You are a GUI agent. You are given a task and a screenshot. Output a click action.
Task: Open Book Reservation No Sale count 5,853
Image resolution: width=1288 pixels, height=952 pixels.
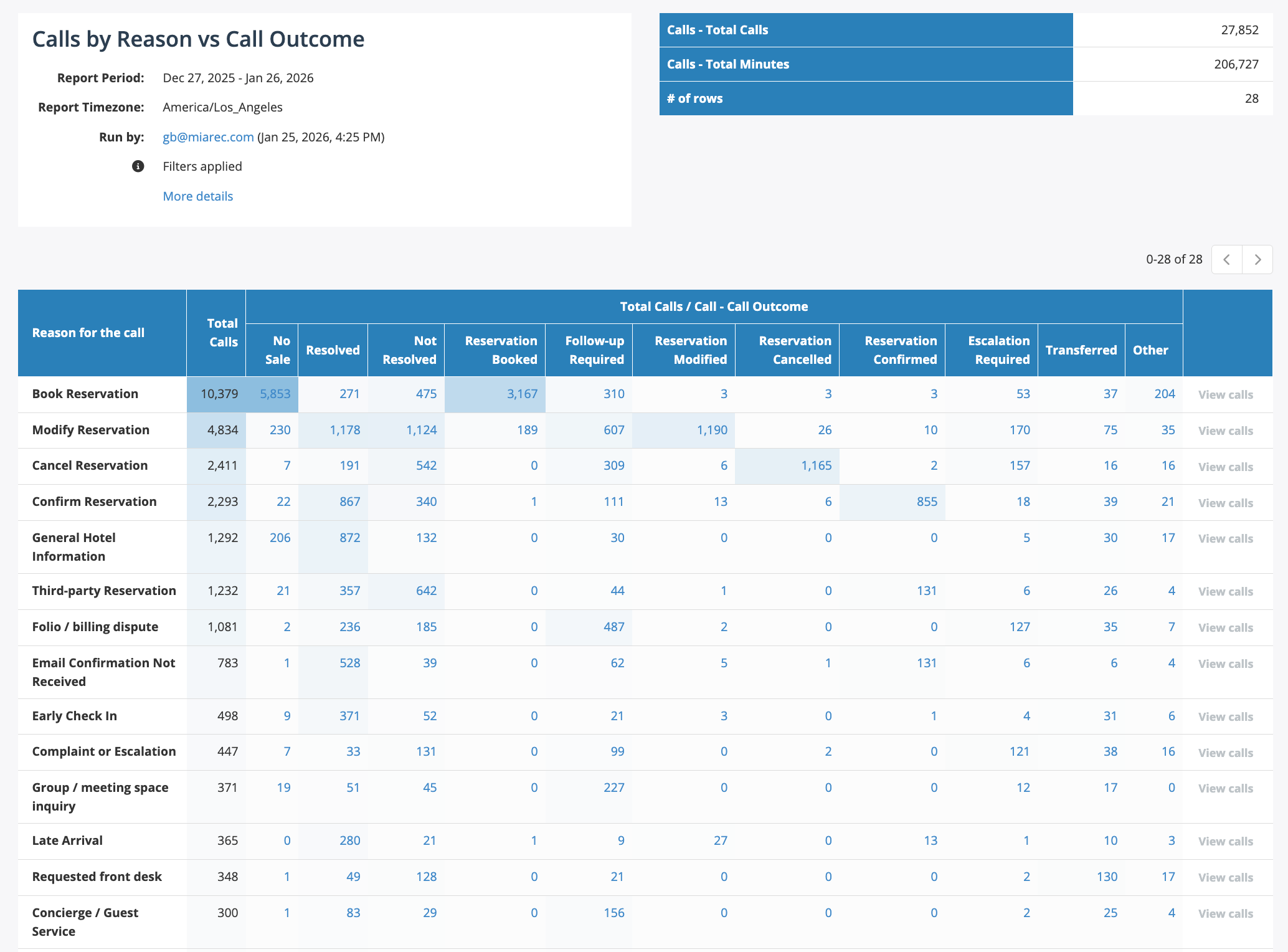click(x=275, y=394)
